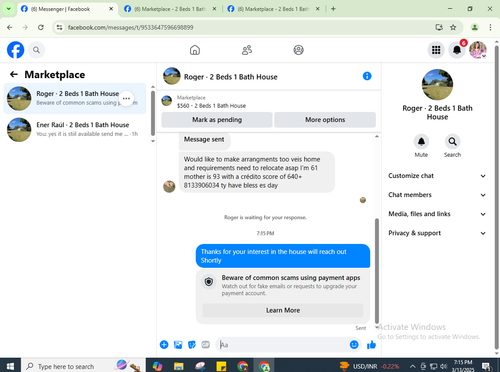The image size is (500, 372).
Task: Click the Learn More button
Action: [x=283, y=310]
